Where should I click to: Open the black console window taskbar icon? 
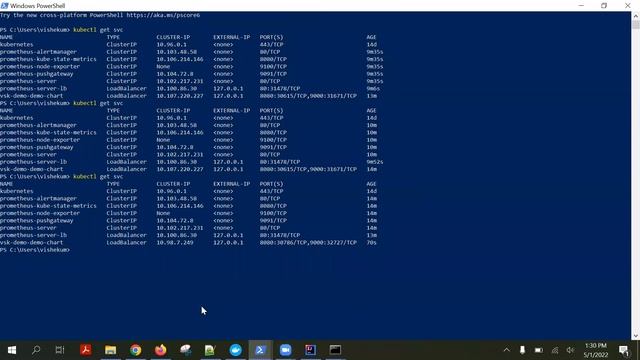pyautogui.click(x=336, y=350)
